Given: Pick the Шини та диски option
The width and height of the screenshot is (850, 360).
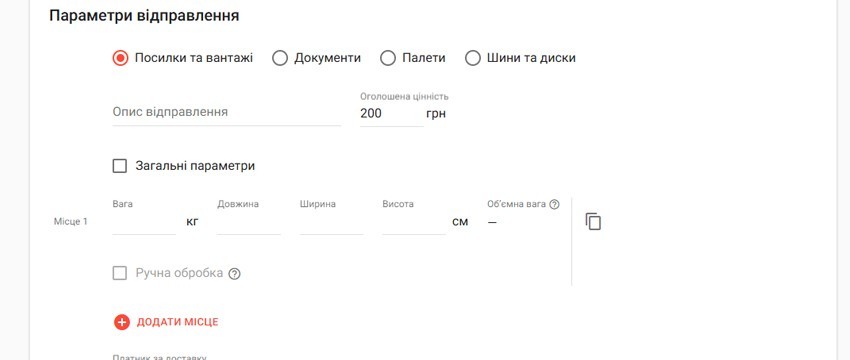Looking at the screenshot, I should [x=473, y=58].
